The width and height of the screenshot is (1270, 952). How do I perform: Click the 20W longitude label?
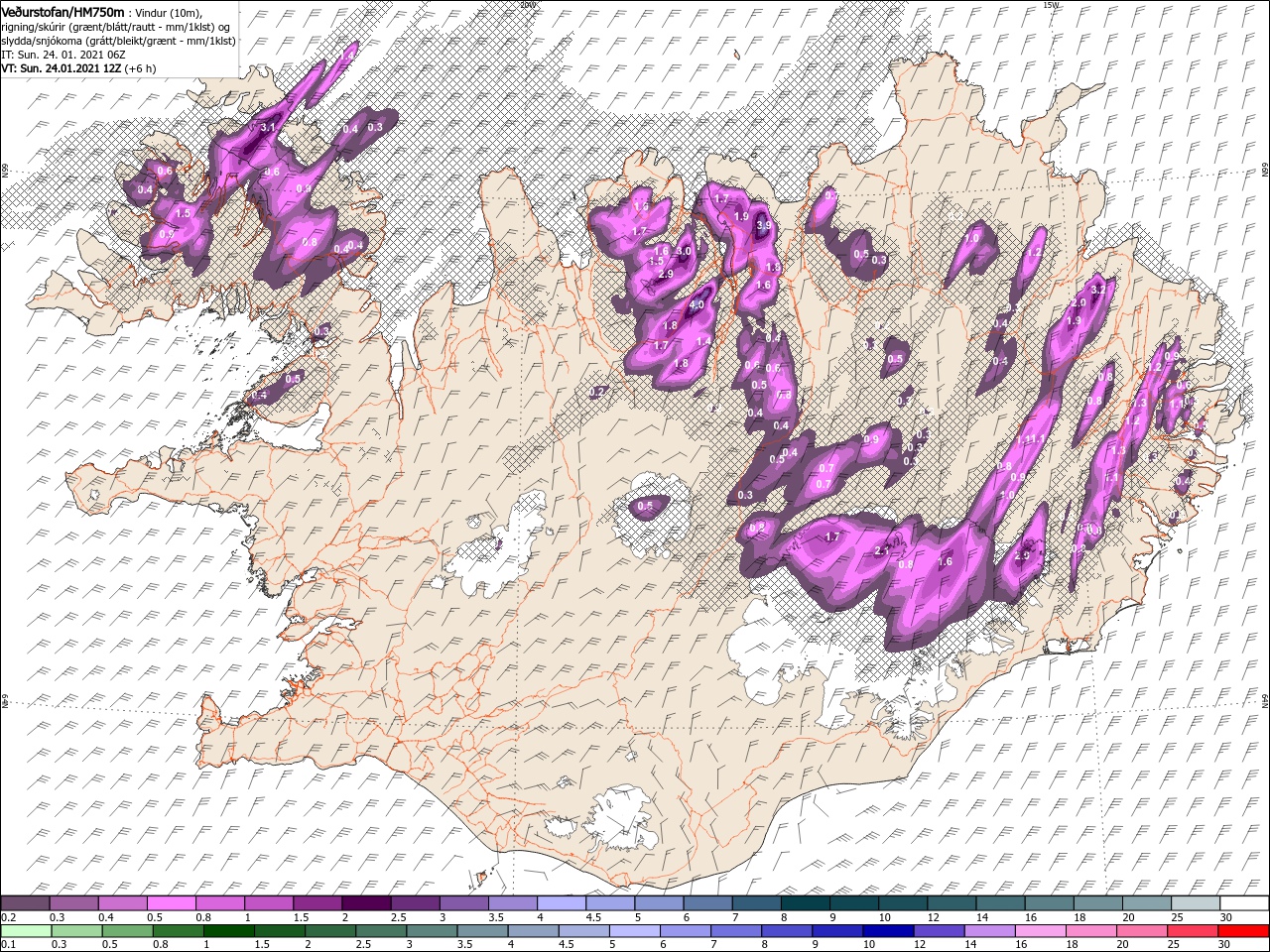click(527, 4)
